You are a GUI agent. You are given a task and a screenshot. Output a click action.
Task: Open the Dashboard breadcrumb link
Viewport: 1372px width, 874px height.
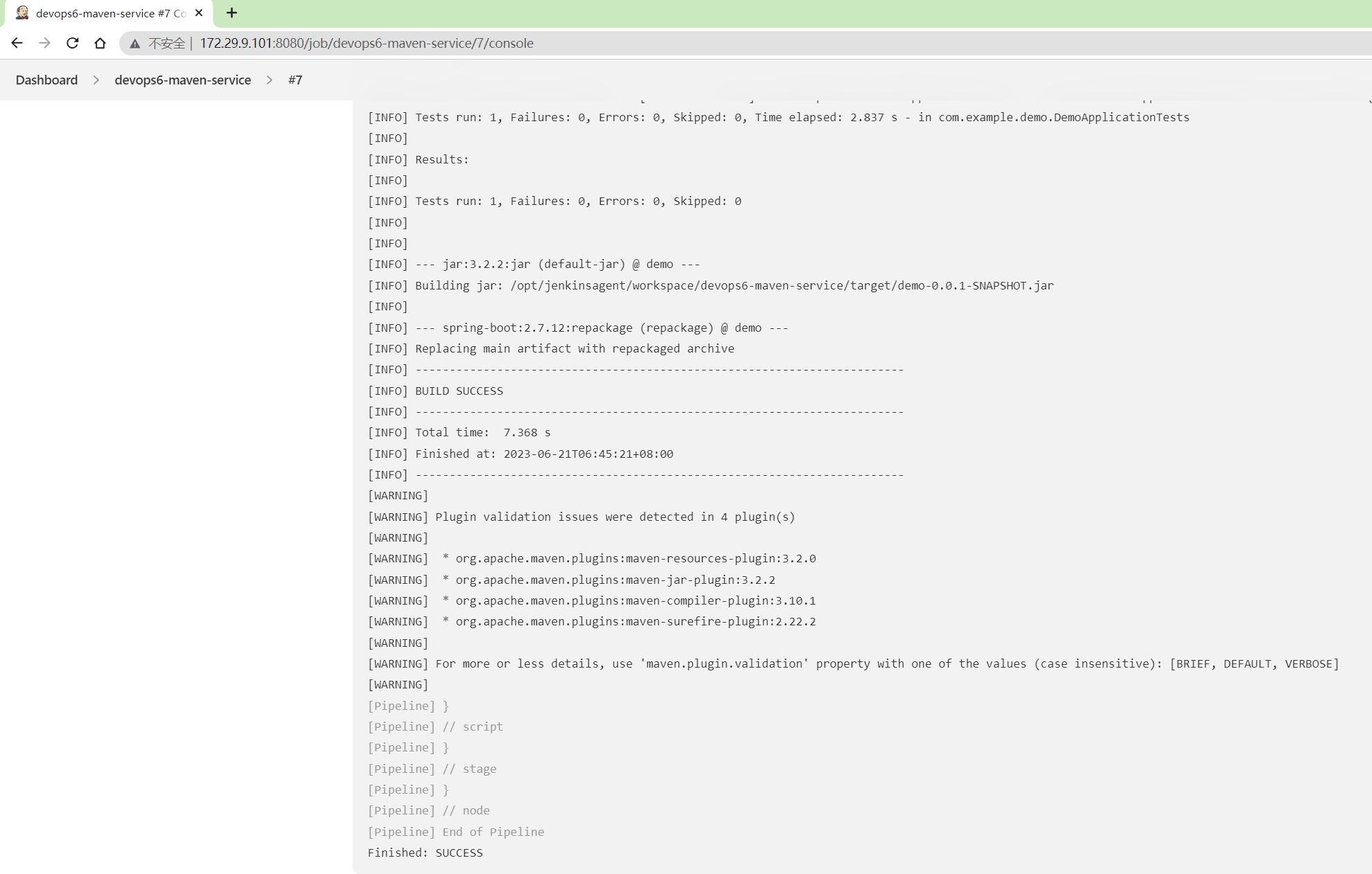(x=46, y=80)
